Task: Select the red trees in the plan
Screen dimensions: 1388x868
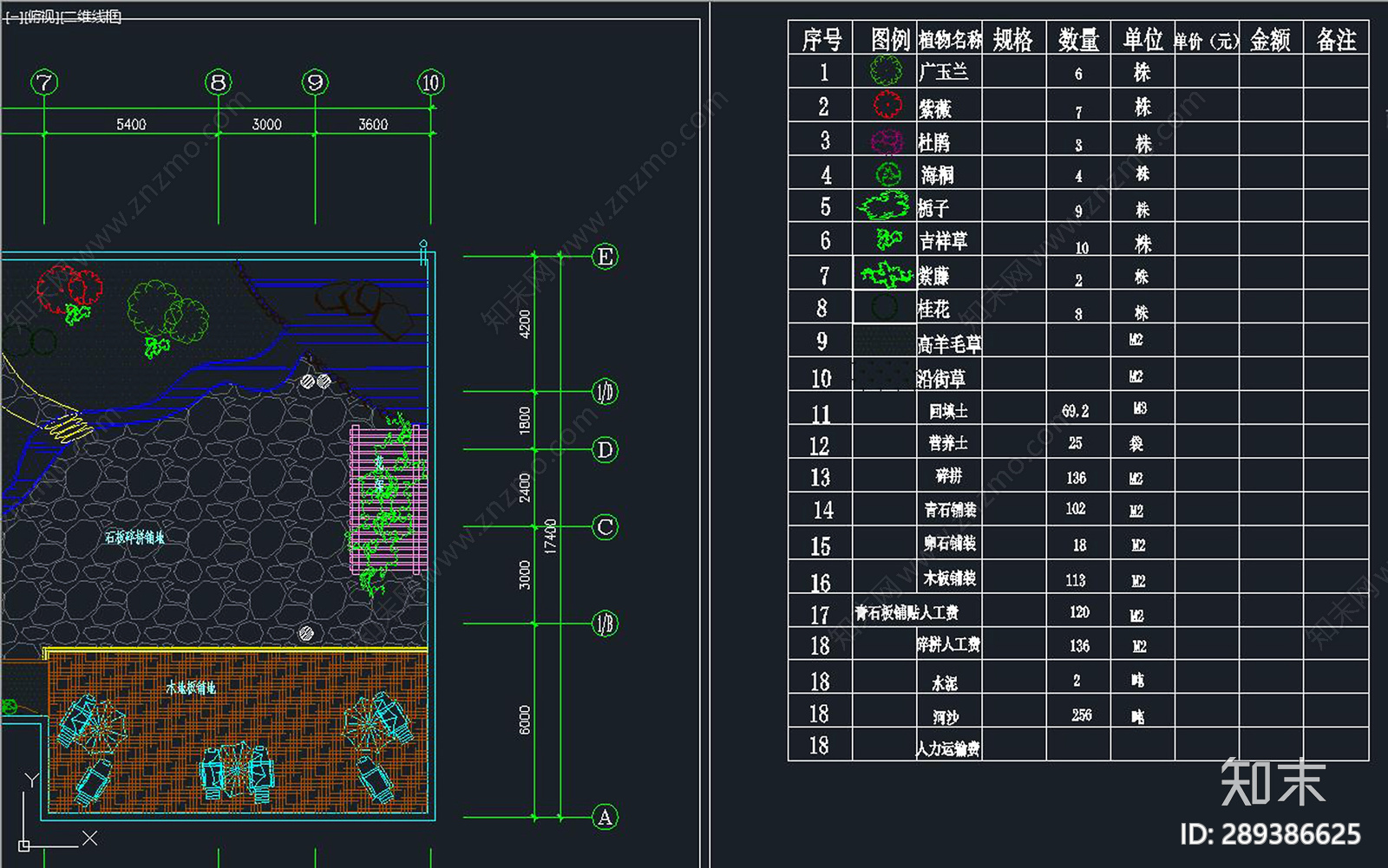Action: [x=69, y=290]
